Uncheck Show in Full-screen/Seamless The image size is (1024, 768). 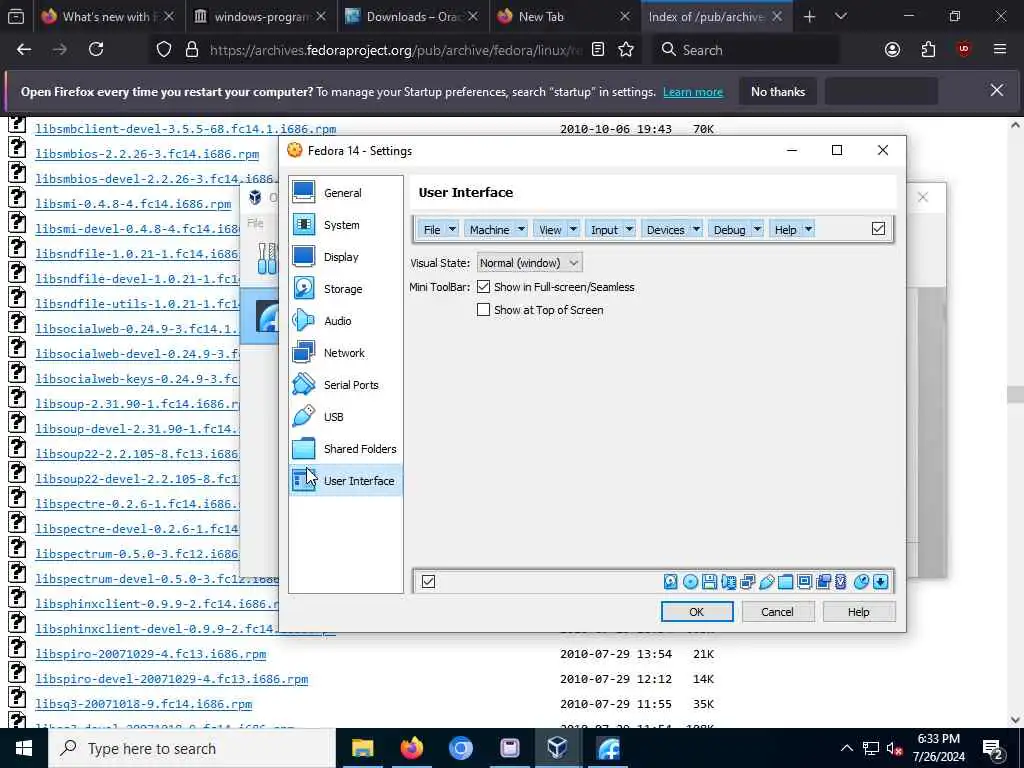(x=483, y=287)
